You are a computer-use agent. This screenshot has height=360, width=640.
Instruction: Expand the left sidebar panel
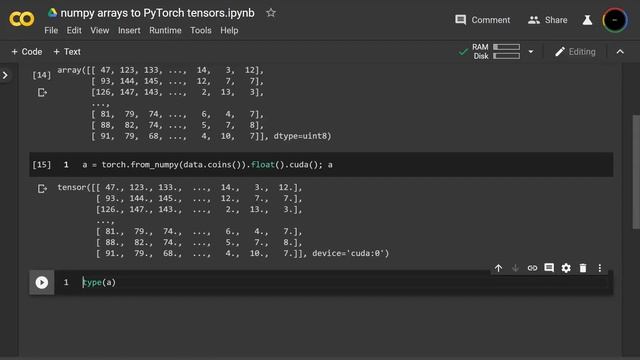(x=5, y=75)
